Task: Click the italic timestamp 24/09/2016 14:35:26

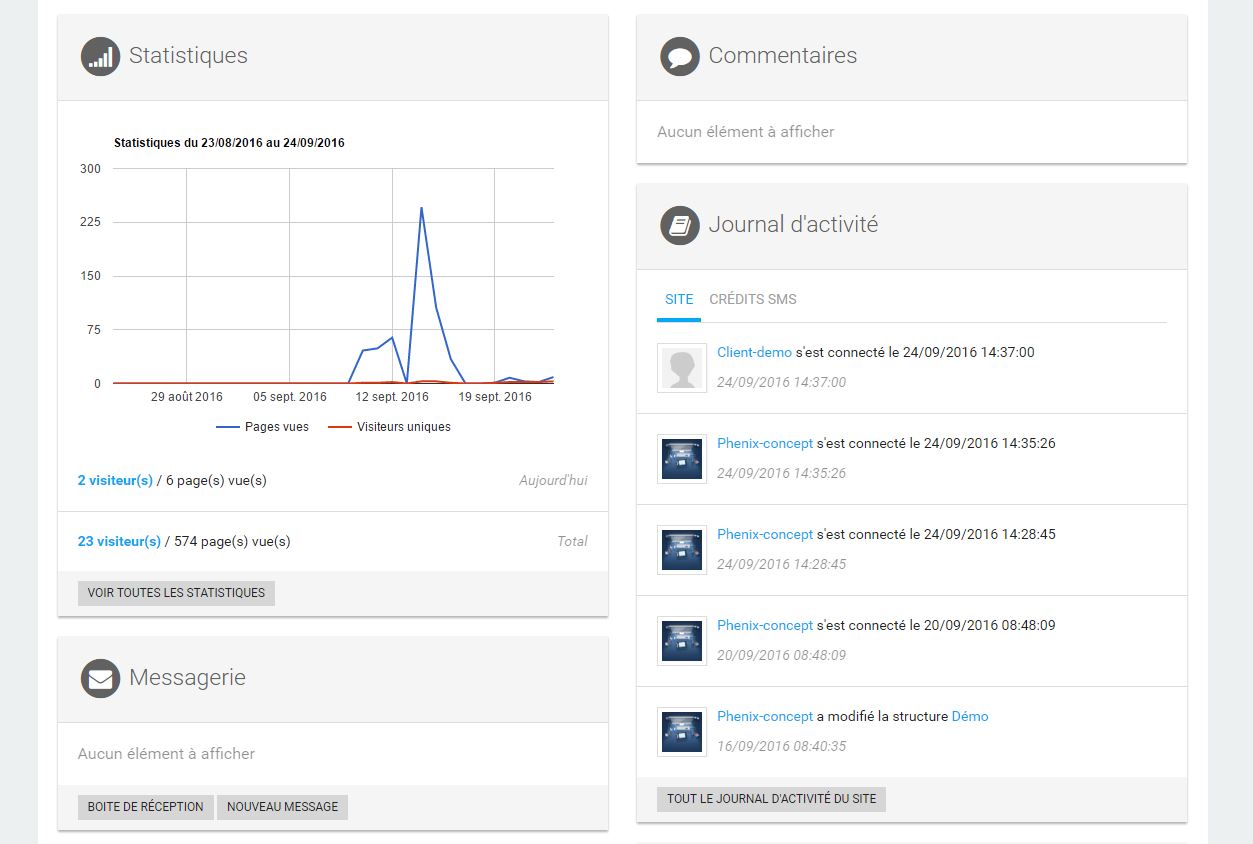Action: pyautogui.click(x=781, y=473)
